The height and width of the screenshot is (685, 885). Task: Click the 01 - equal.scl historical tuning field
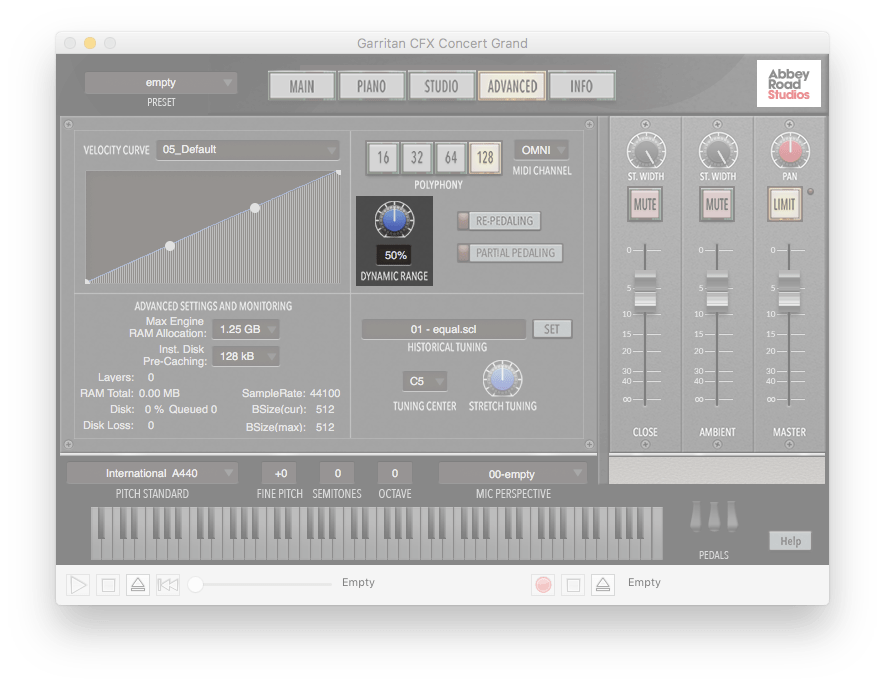[444, 329]
